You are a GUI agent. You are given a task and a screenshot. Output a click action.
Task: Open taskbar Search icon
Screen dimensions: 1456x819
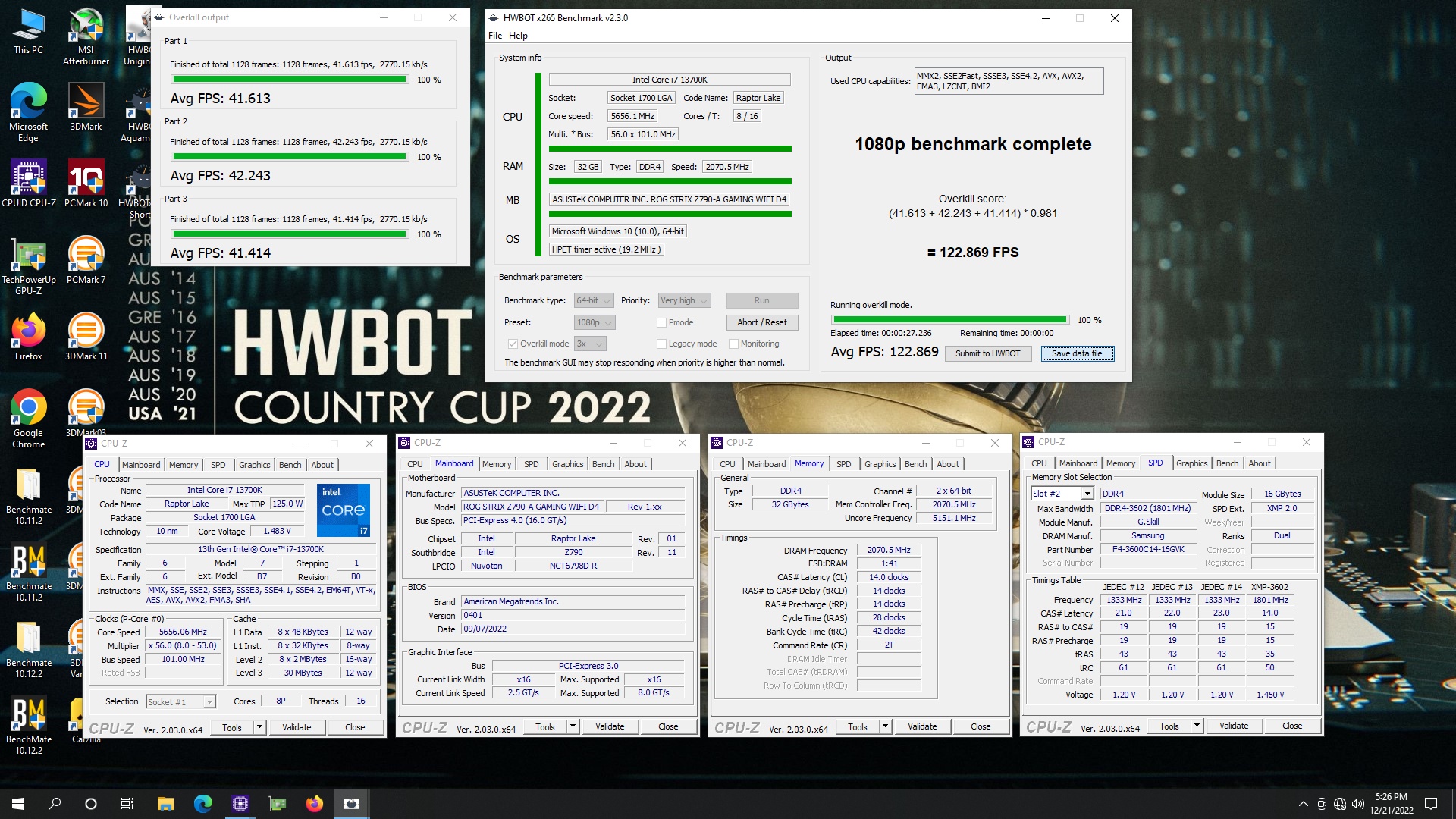click(55, 804)
